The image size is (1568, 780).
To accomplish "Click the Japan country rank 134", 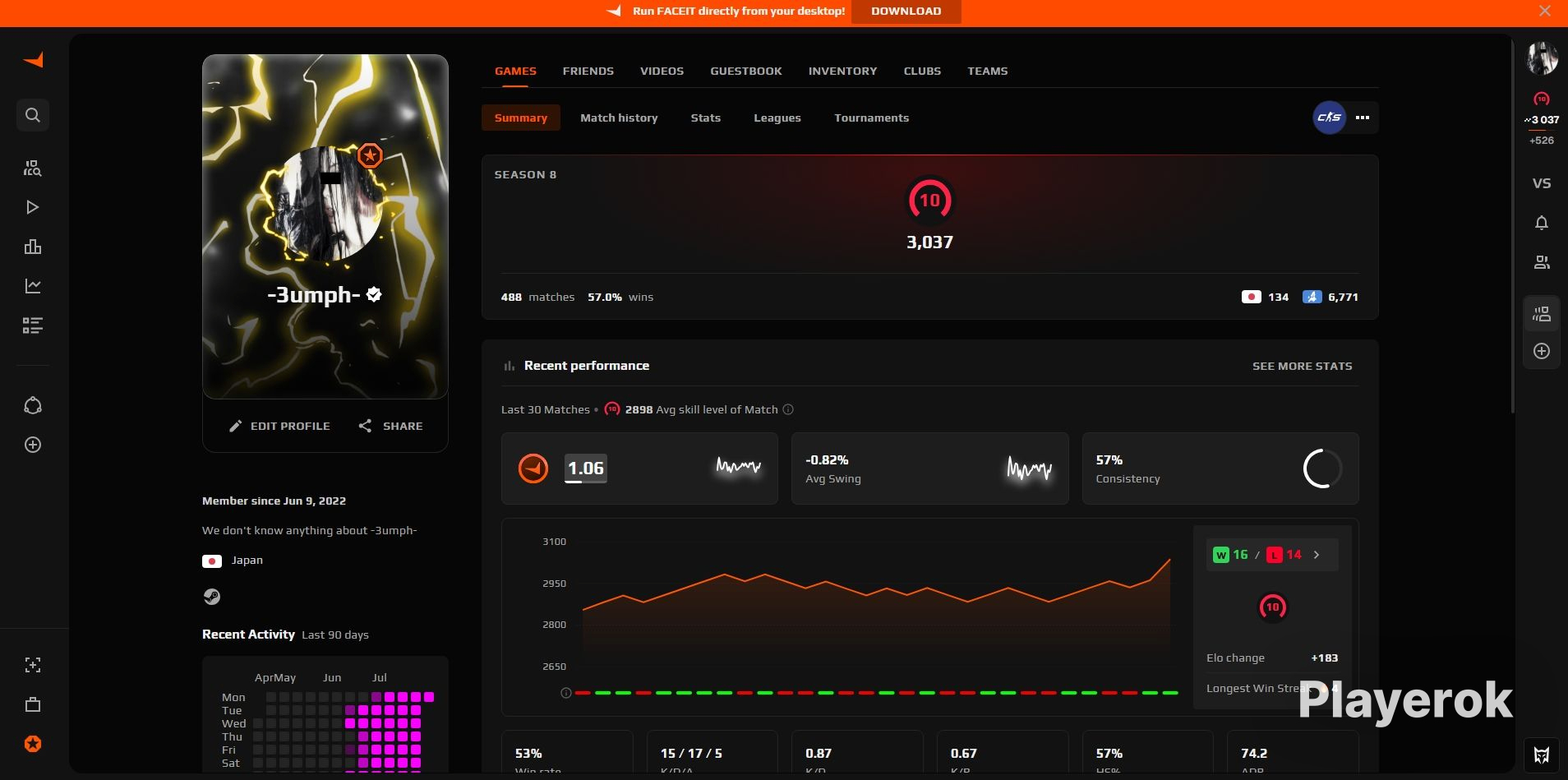I will pos(1266,297).
